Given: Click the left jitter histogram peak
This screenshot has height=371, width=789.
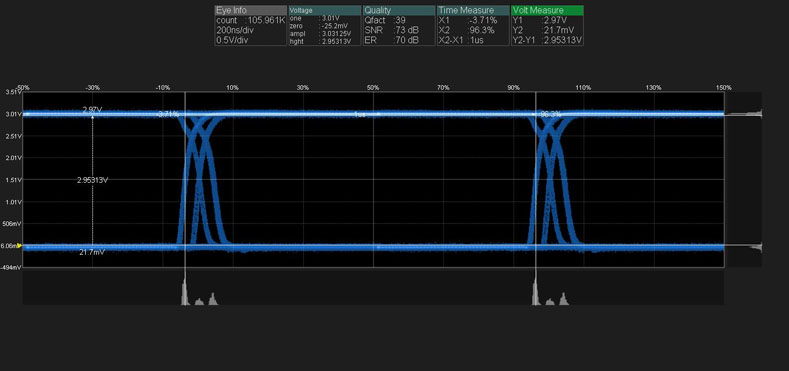Looking at the screenshot, I should (x=185, y=292).
